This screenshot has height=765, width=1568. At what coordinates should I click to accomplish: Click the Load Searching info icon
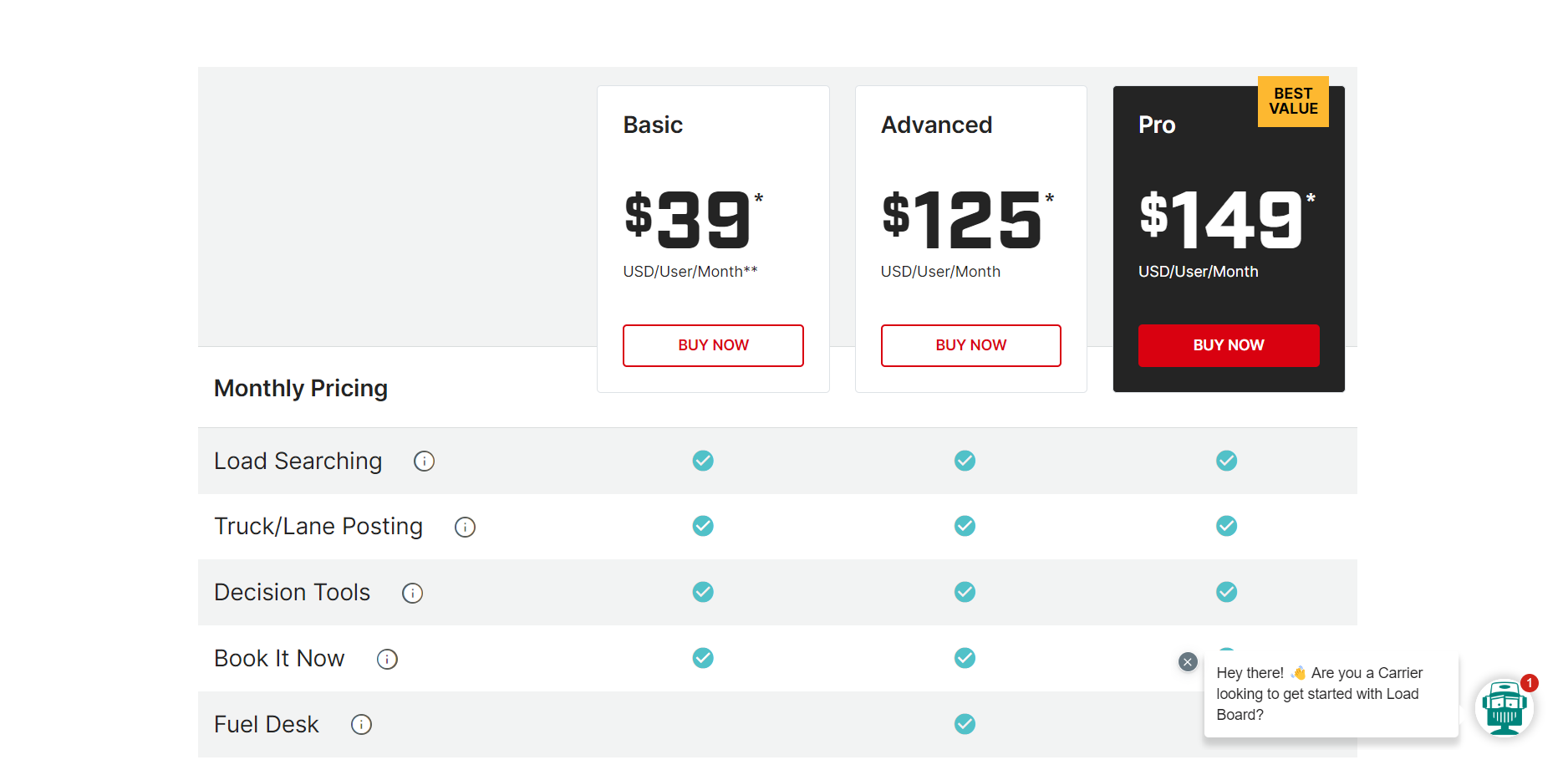click(x=424, y=462)
